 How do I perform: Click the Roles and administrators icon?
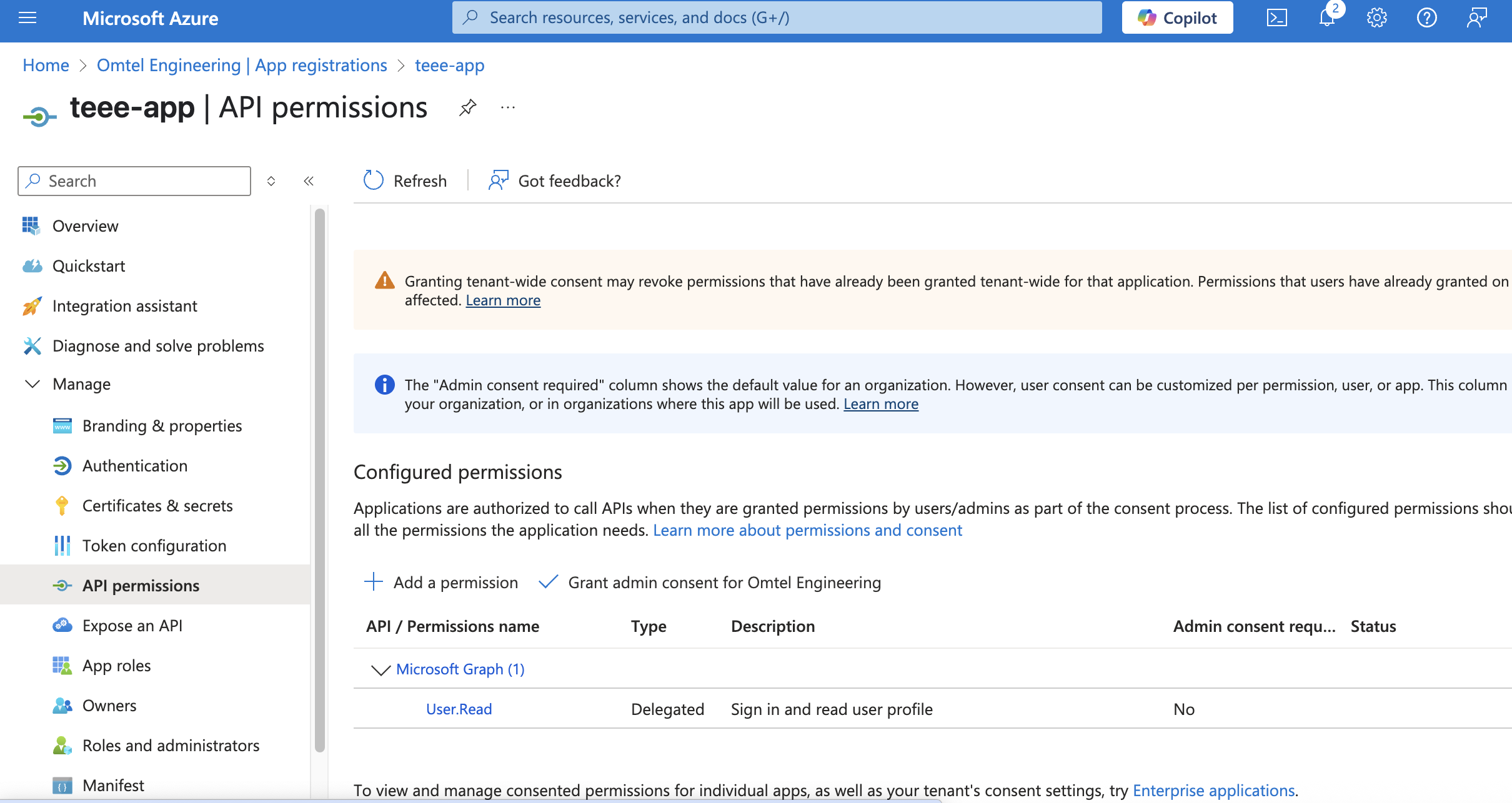click(x=62, y=745)
